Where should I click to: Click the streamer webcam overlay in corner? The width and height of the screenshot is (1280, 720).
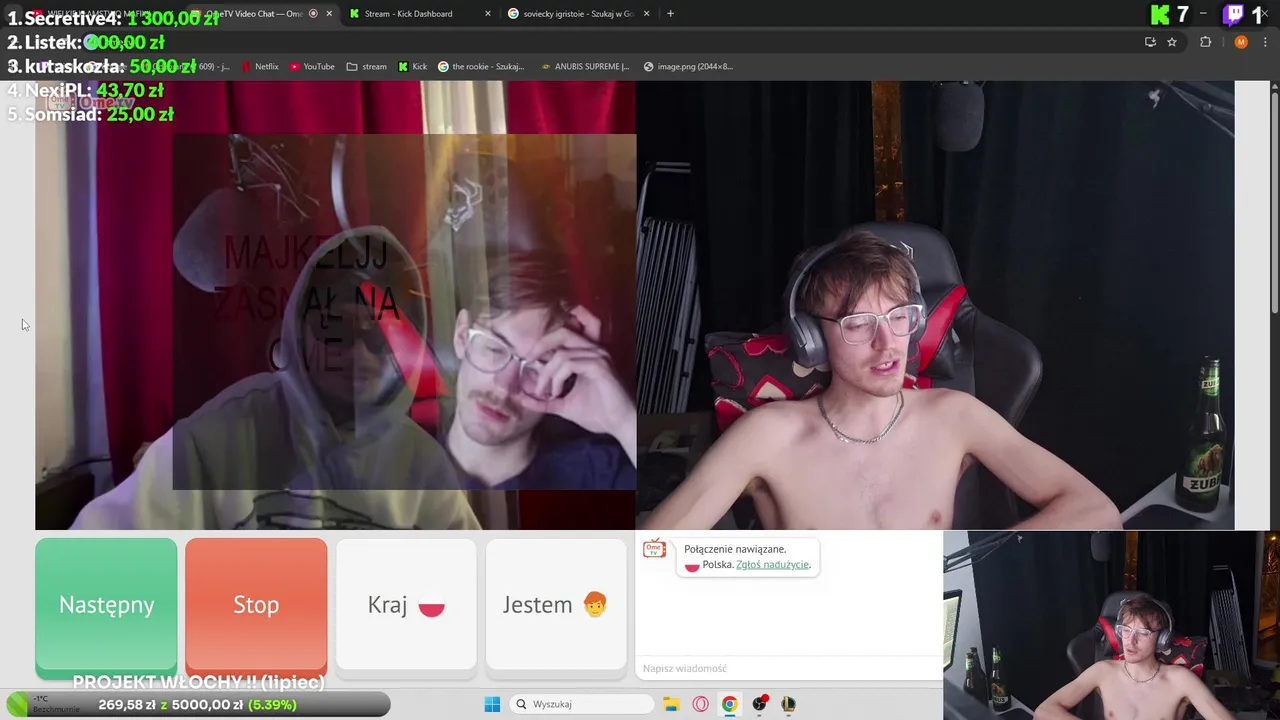point(1111,625)
